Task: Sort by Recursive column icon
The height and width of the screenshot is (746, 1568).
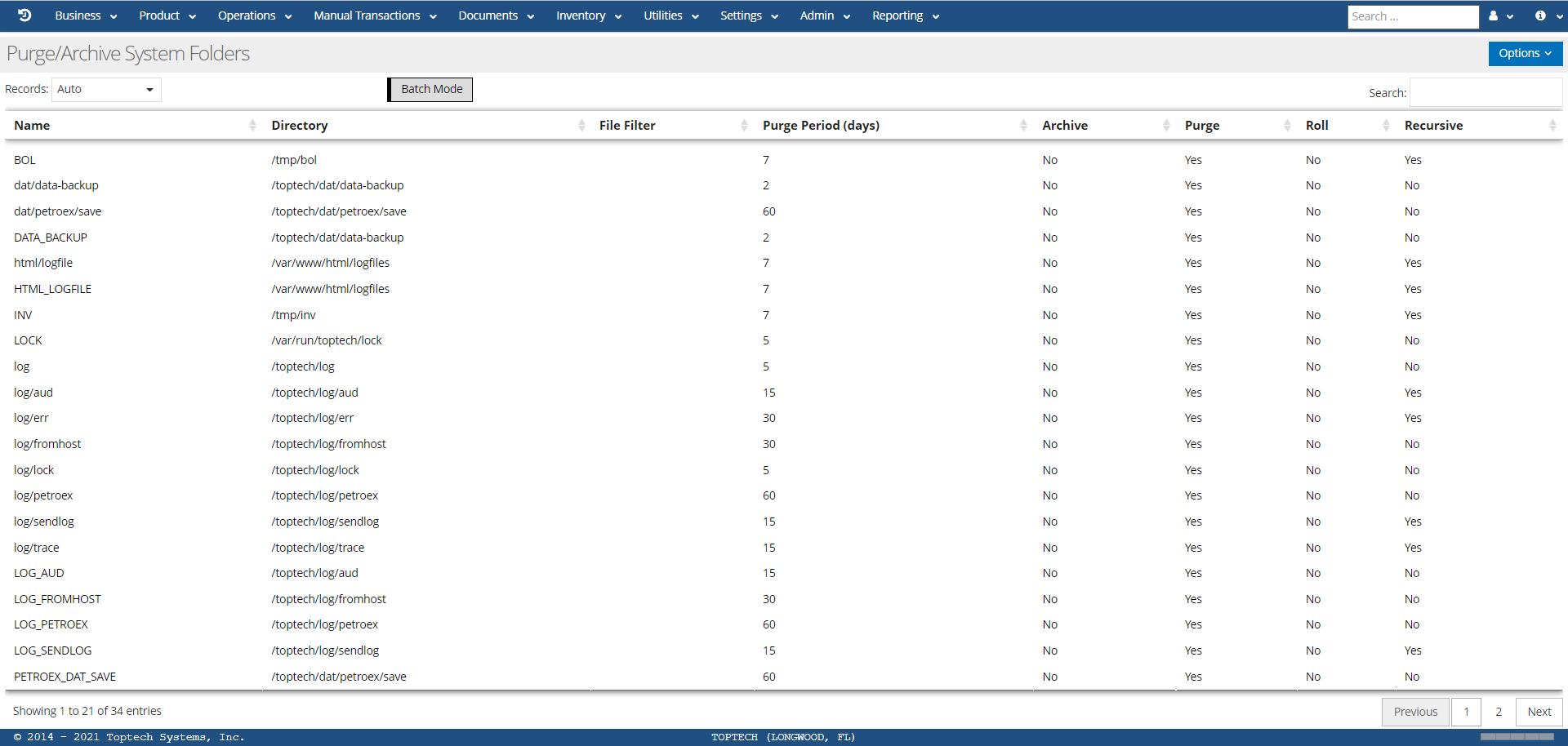Action: [1552, 126]
